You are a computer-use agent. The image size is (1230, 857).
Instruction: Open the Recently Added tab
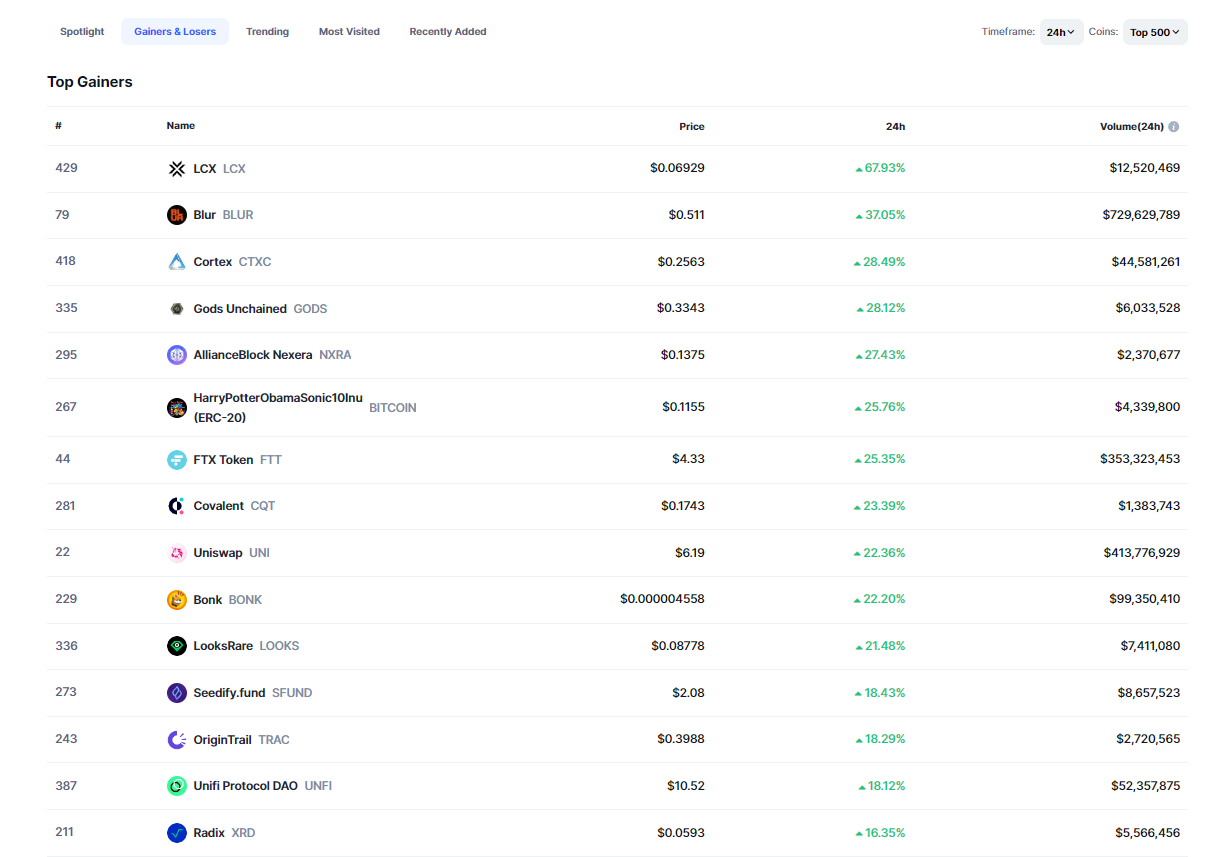447,32
